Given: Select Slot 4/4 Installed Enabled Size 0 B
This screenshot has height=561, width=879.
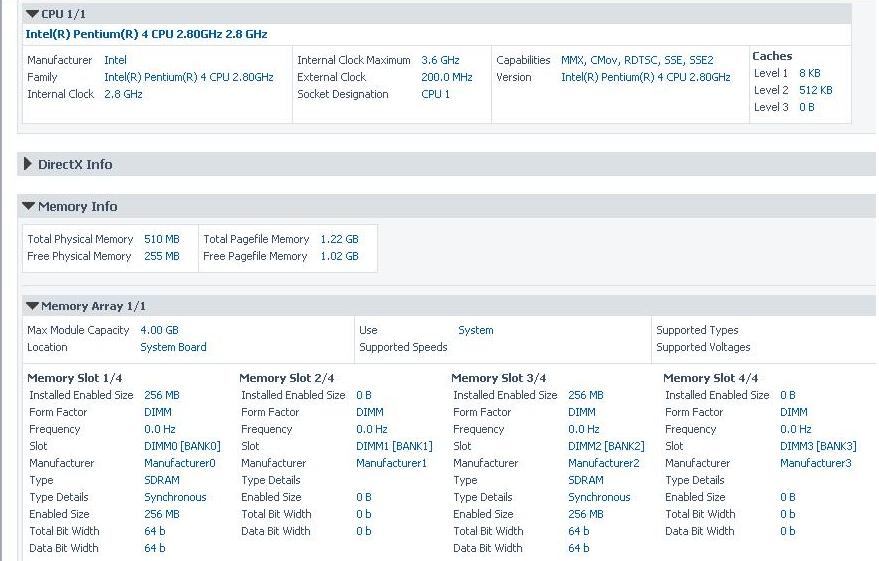Looking at the screenshot, I should 788,395.
